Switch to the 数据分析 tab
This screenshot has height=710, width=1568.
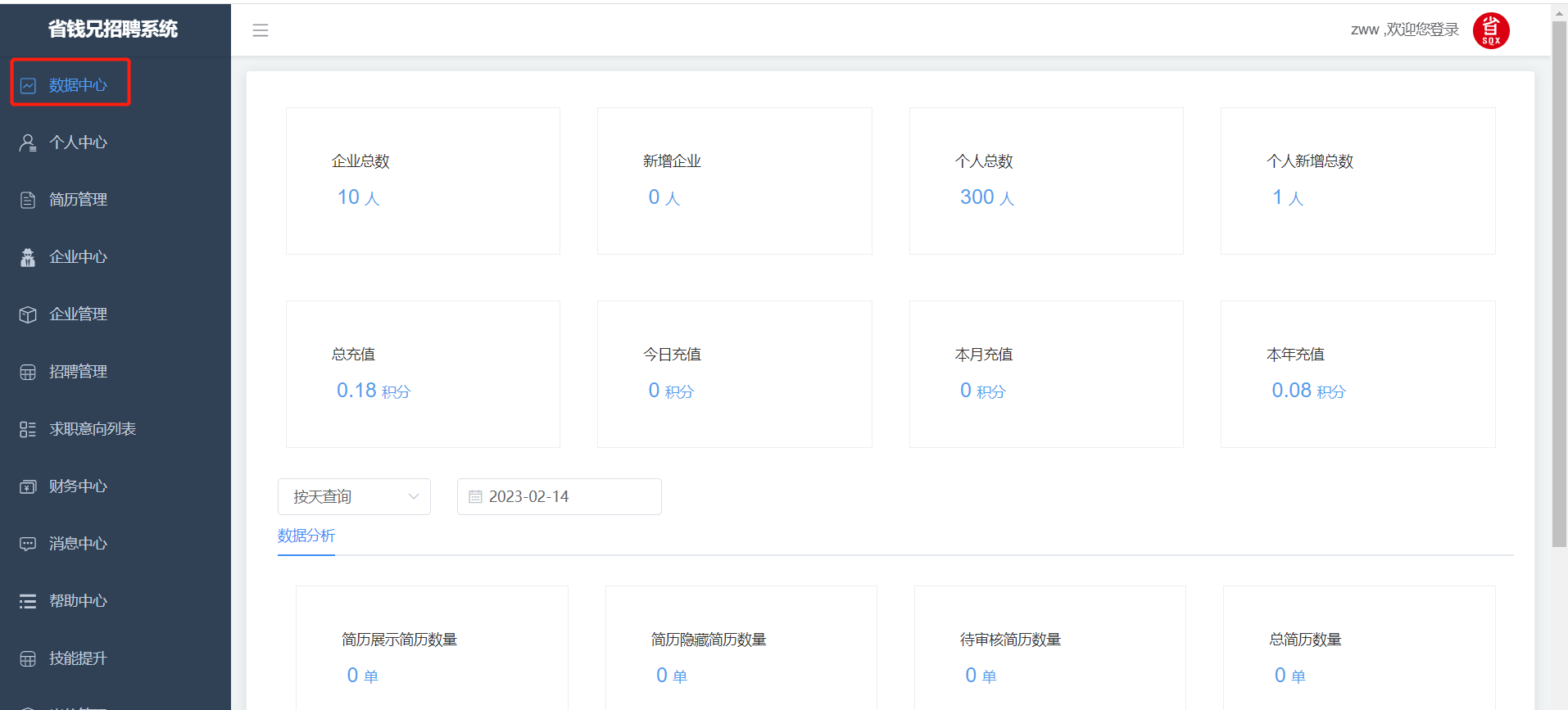point(306,536)
